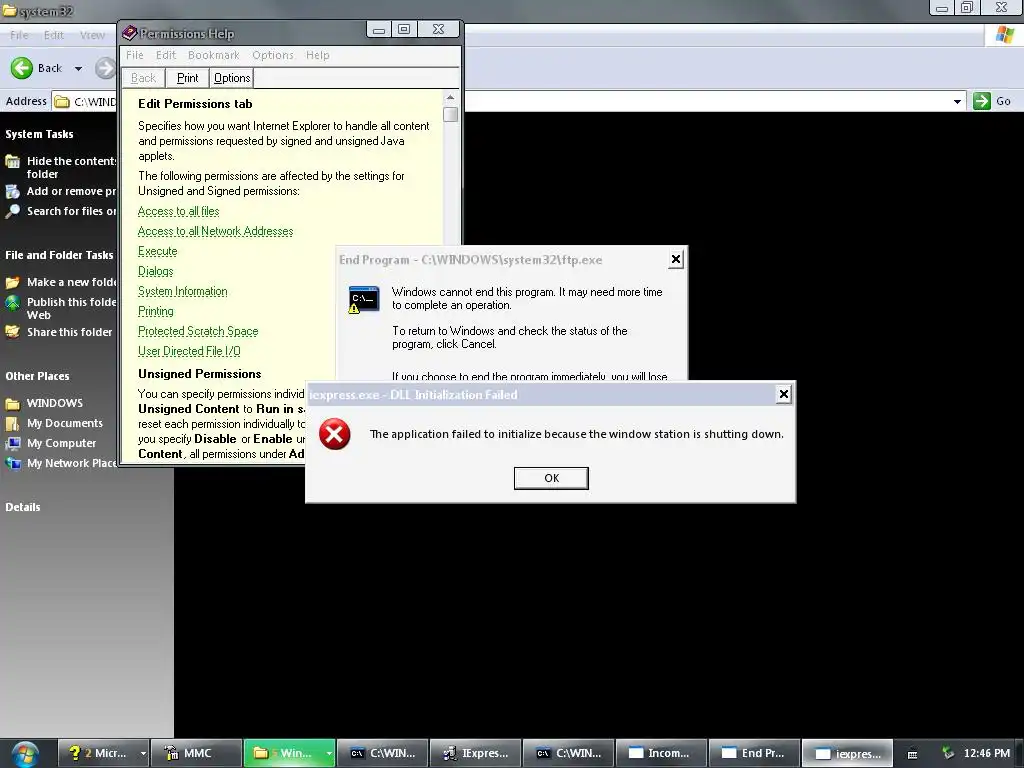Click the Other Places section header
Viewport: 1024px width, 768px height.
pyautogui.click(x=37, y=376)
